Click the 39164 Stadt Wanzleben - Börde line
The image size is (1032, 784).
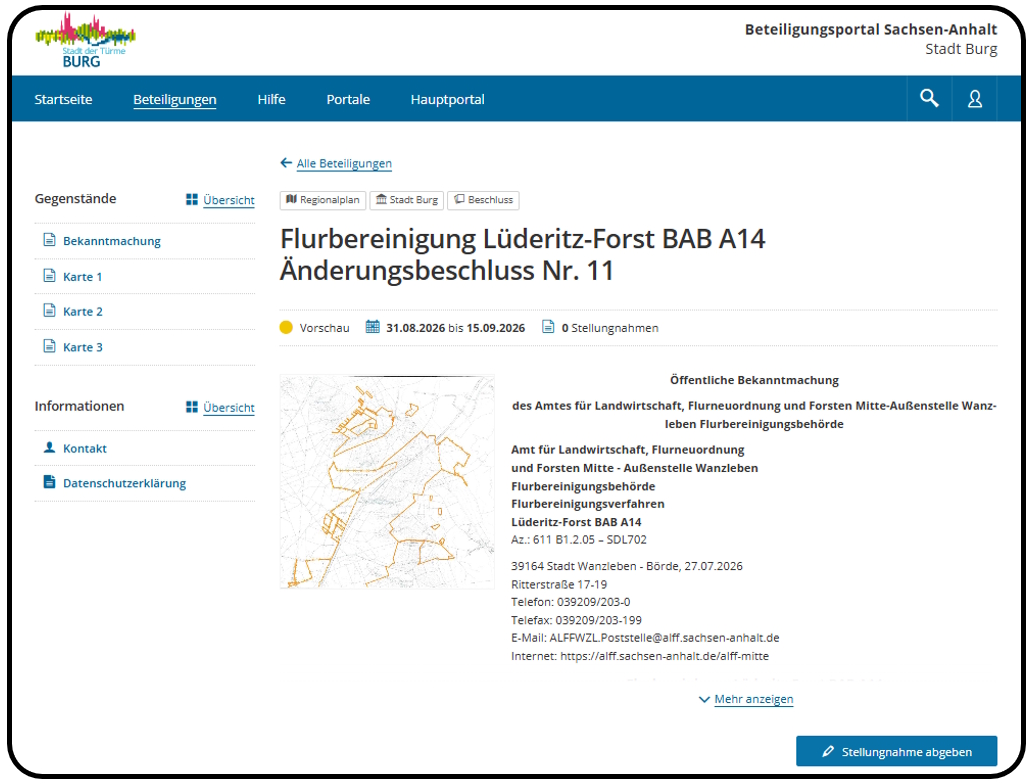click(627, 565)
